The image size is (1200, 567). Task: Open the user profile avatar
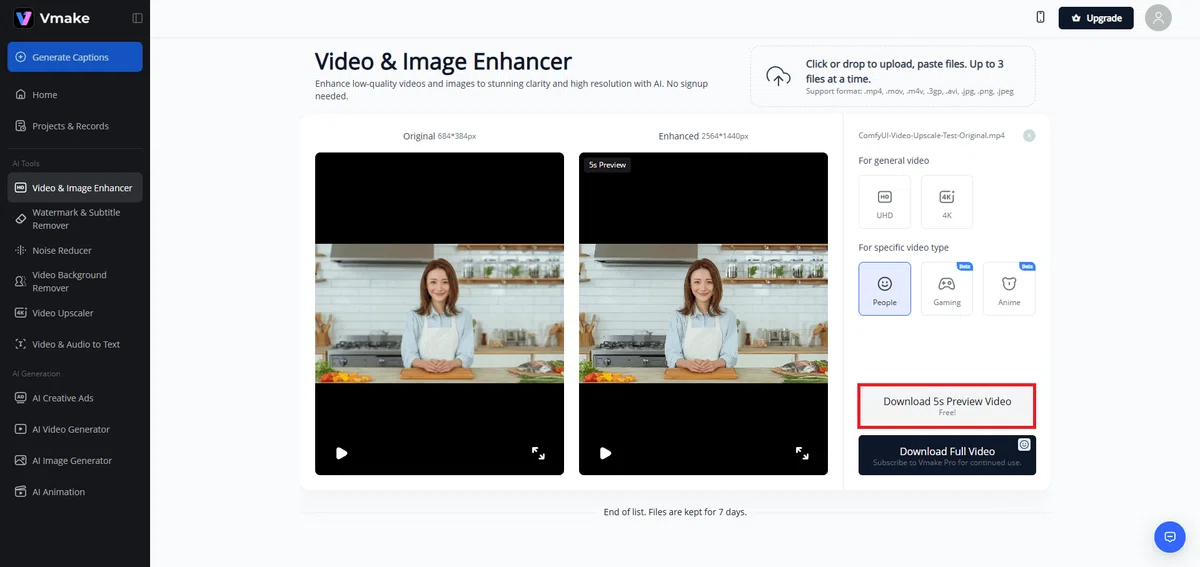[x=1158, y=17]
